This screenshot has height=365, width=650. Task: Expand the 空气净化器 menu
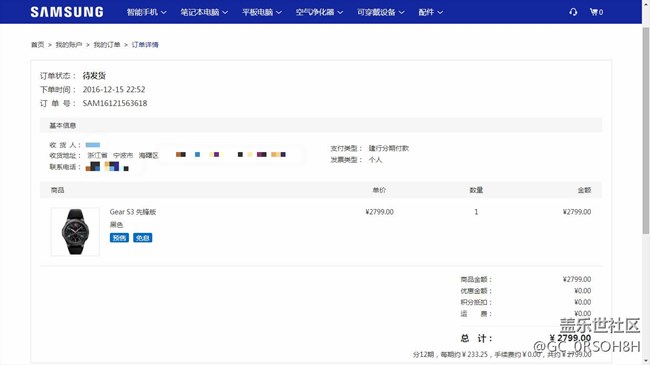point(319,12)
